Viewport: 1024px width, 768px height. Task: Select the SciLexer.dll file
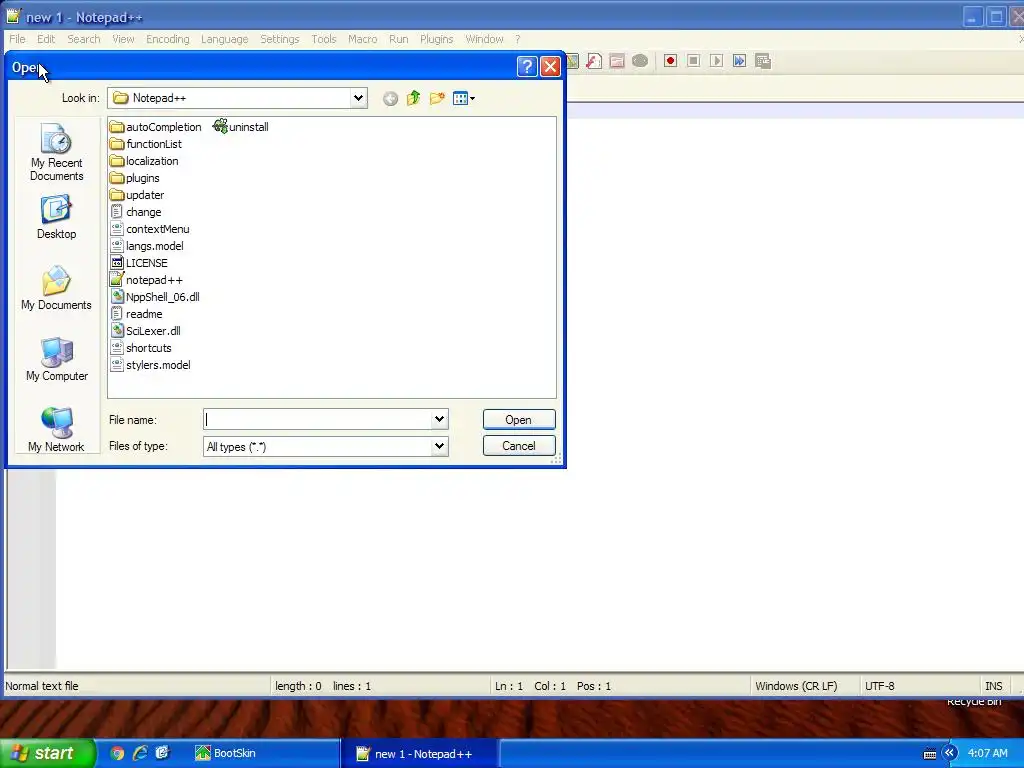pos(145,330)
